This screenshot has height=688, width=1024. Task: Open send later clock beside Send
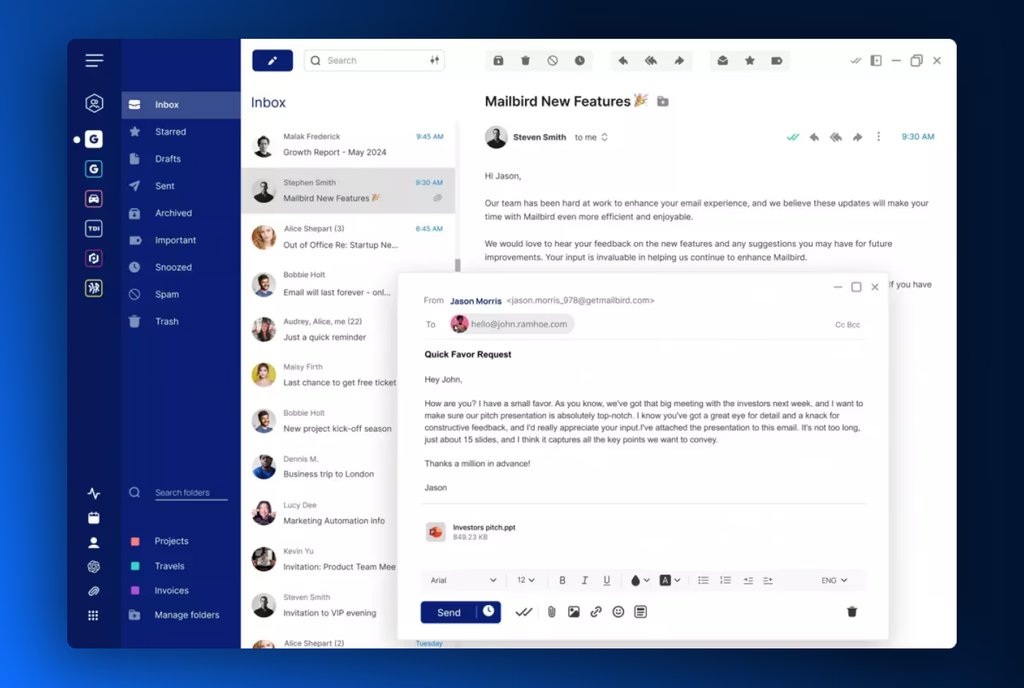[x=488, y=612]
